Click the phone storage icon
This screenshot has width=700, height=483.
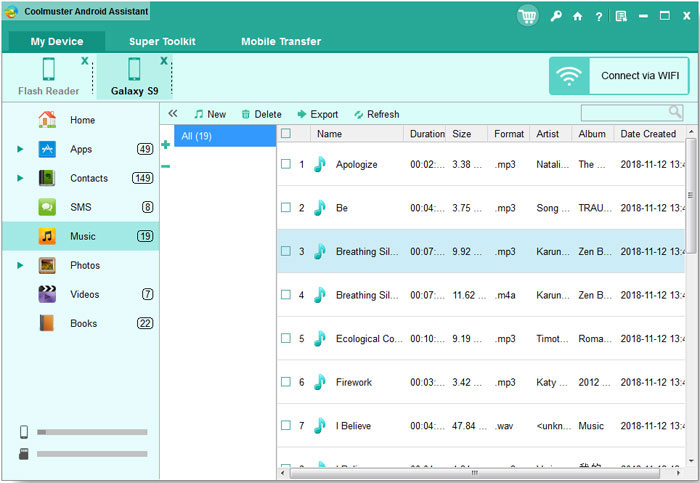(24, 432)
